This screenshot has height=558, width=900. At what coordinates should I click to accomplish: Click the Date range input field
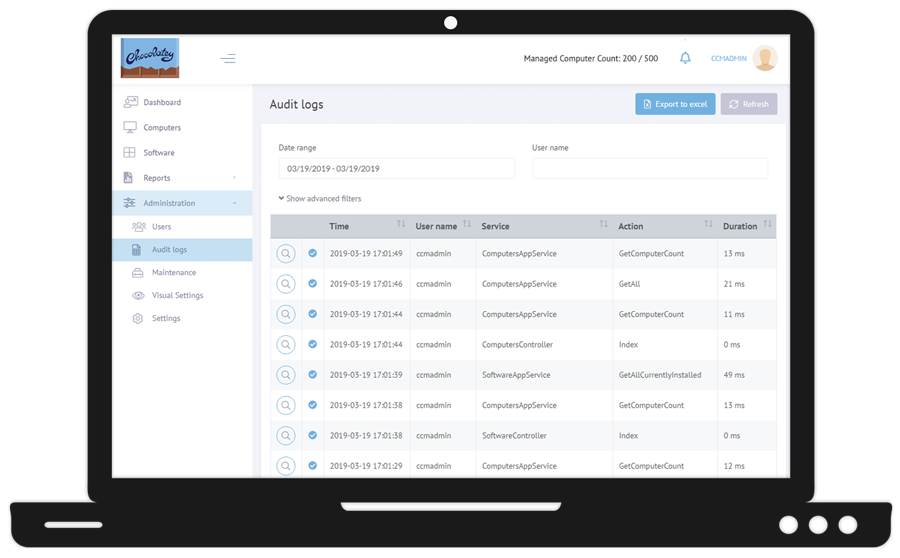pyautogui.click(x=396, y=169)
